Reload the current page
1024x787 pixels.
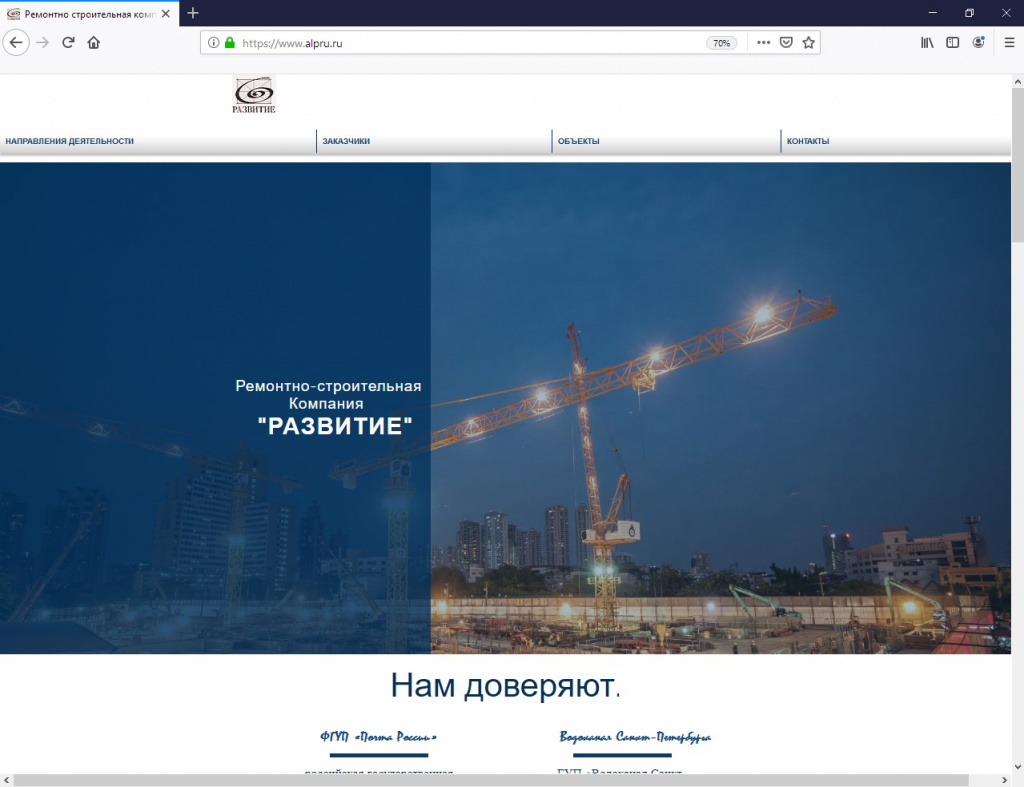(x=68, y=43)
